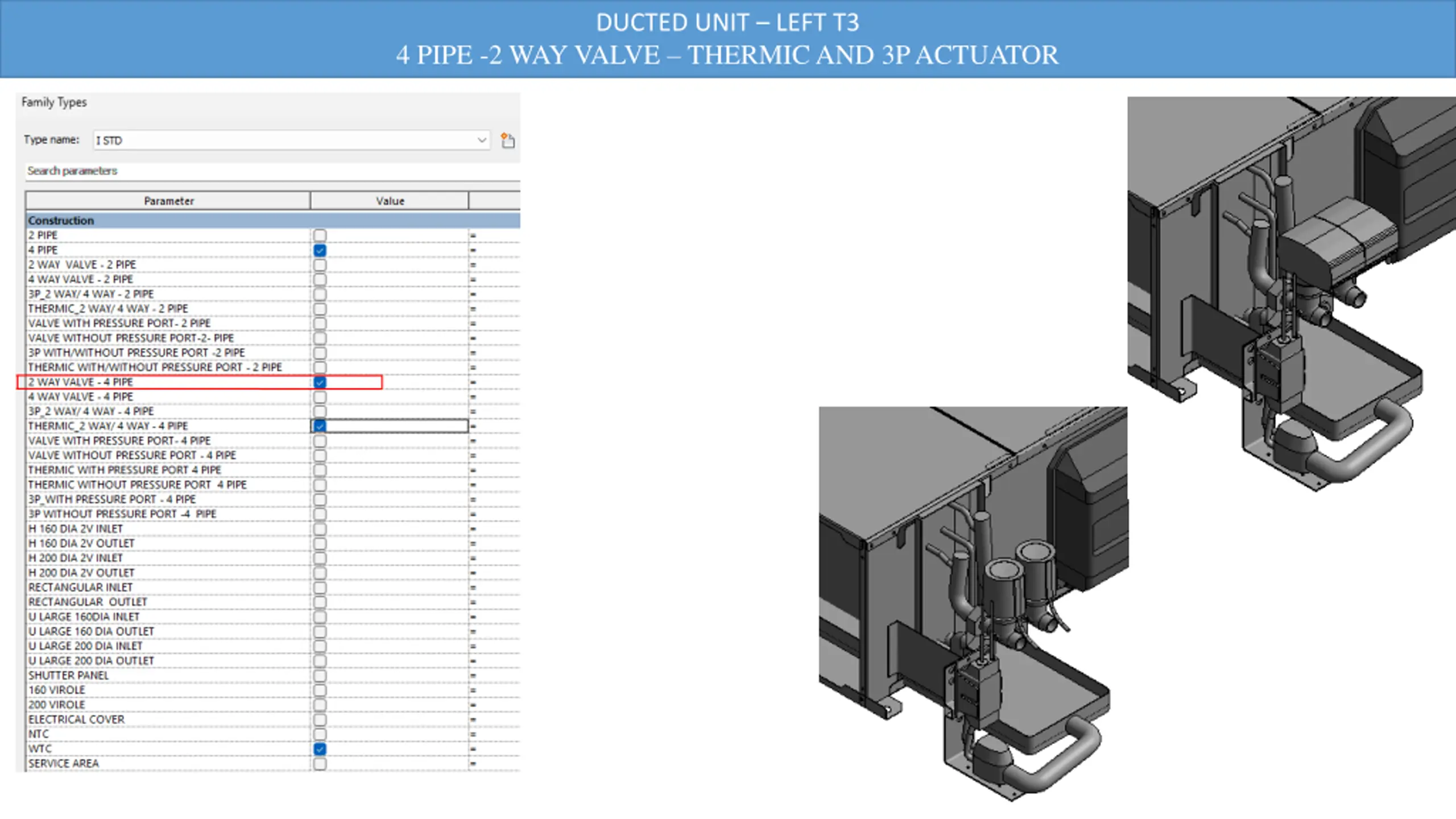Enable H 160 DIA 2V INLET checkbox
Viewport: 1456px width, 819px height.
(x=320, y=529)
